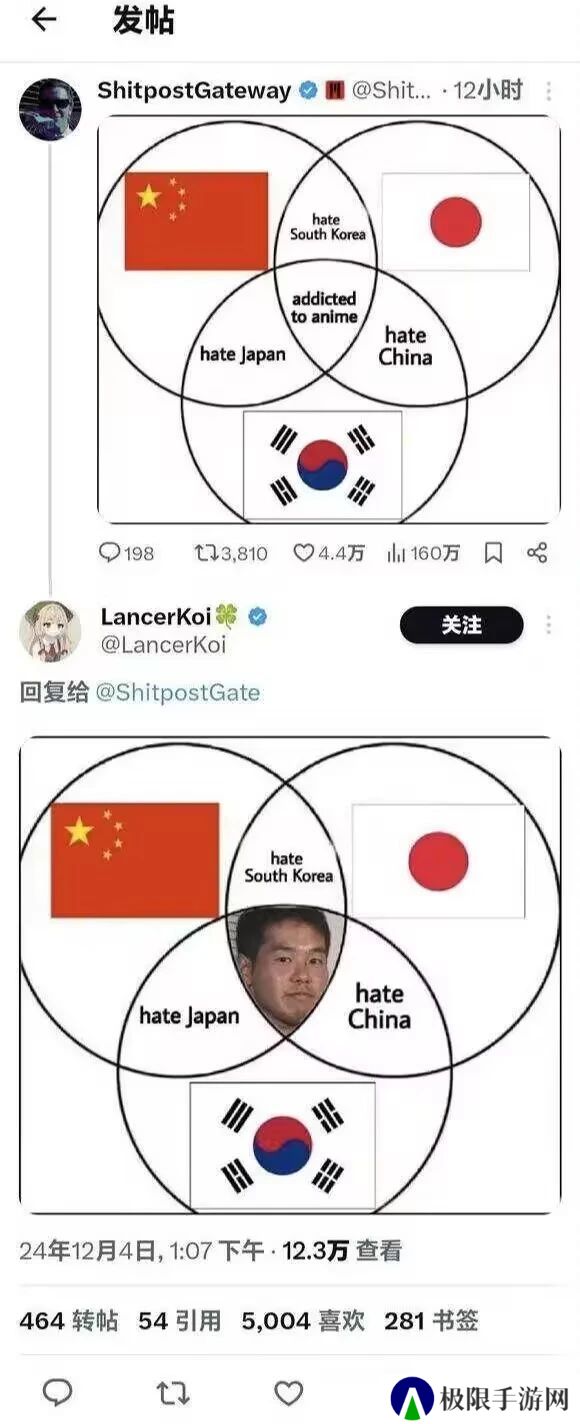Screen dimensions: 580x1424
Task: Click the reply icon showing 198
Action: click(126, 553)
